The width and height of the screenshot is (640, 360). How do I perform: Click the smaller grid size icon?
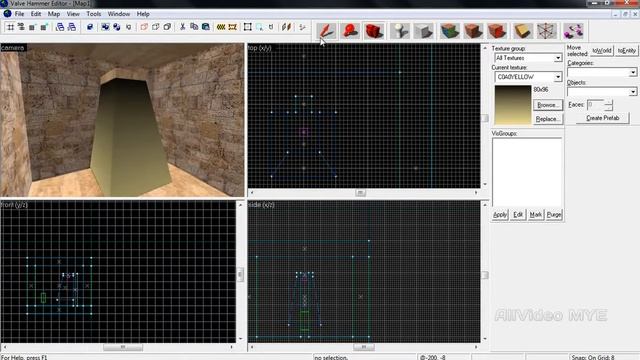pyautogui.click(x=32, y=27)
